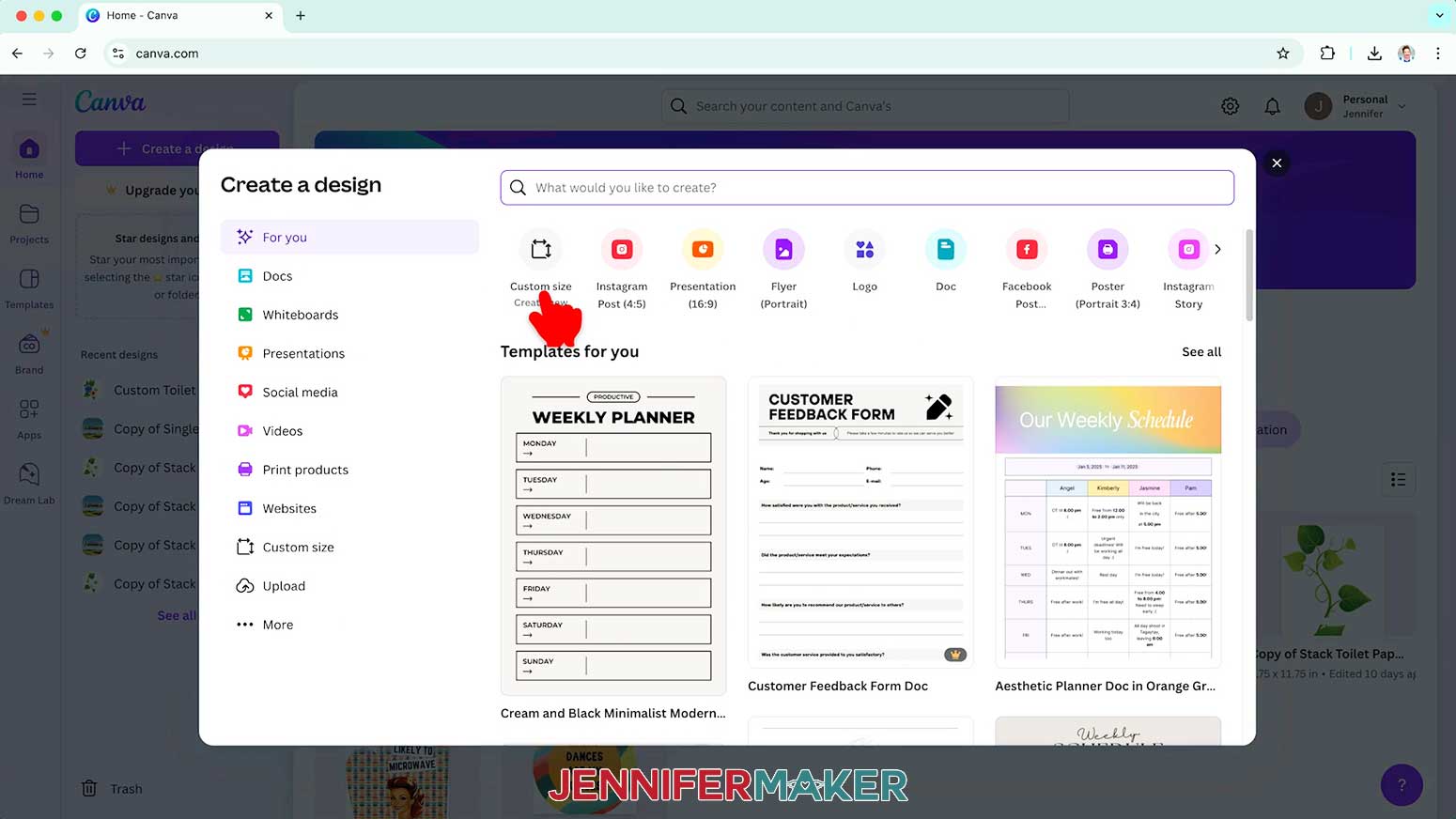Click See all under Recent designs
The width and height of the screenshot is (1456, 819).
coord(177,615)
